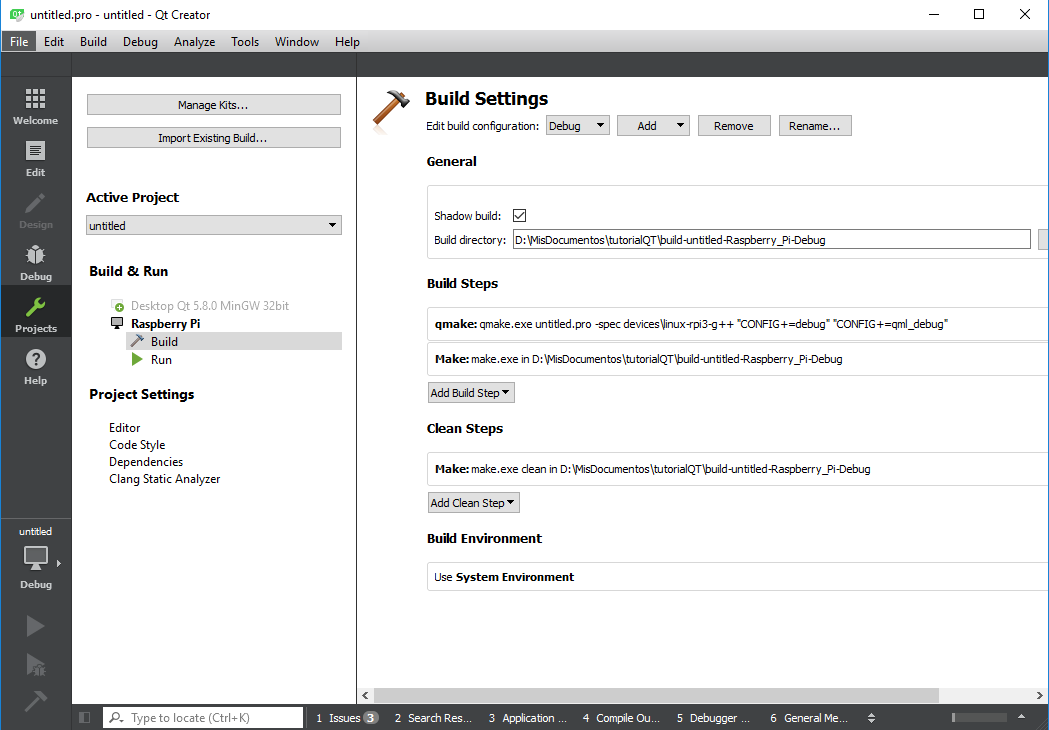Click the Build directory input field
1049x730 pixels.
click(771, 240)
